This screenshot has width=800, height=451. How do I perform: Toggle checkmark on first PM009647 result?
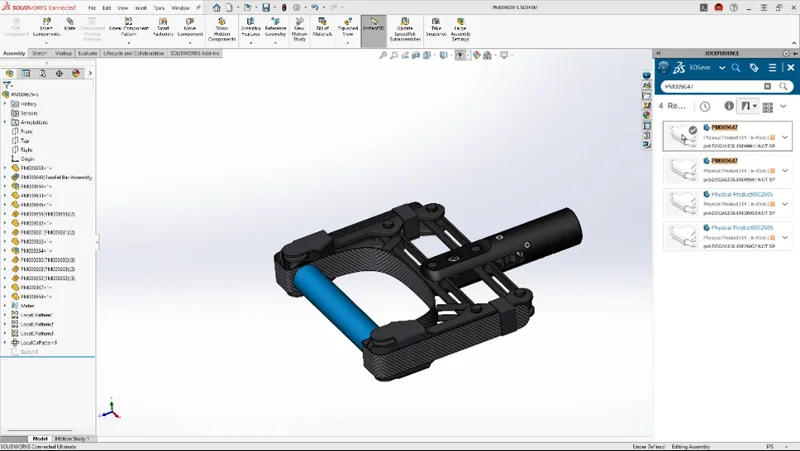tap(692, 129)
